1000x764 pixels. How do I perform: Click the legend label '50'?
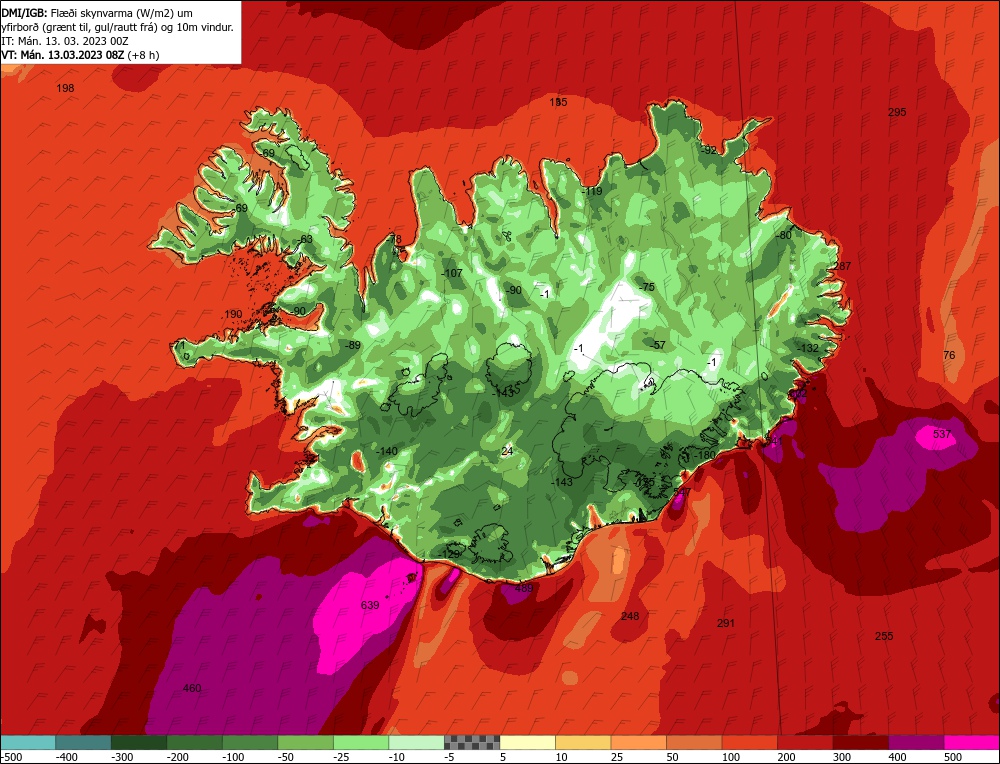point(672,757)
